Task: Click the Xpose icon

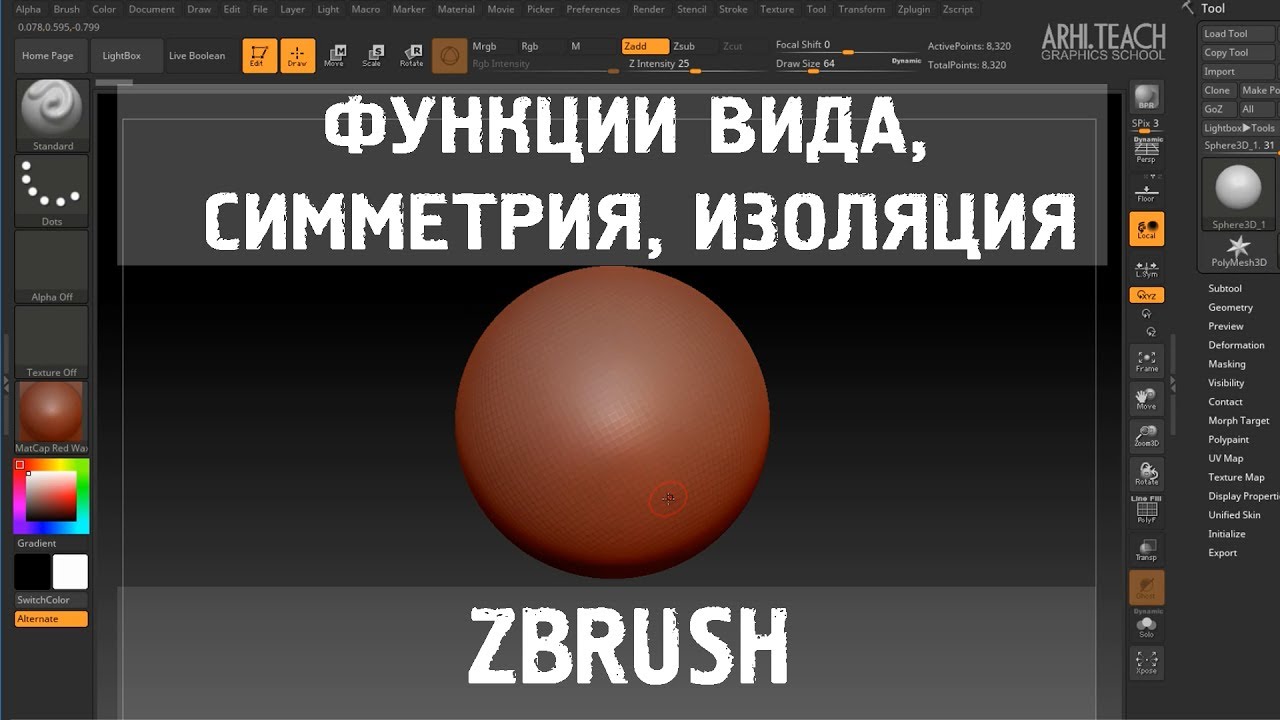Action: (x=1146, y=662)
